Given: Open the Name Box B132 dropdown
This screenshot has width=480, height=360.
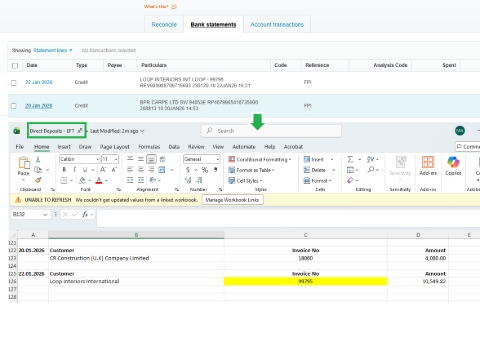Looking at the screenshot, I should coord(45,215).
